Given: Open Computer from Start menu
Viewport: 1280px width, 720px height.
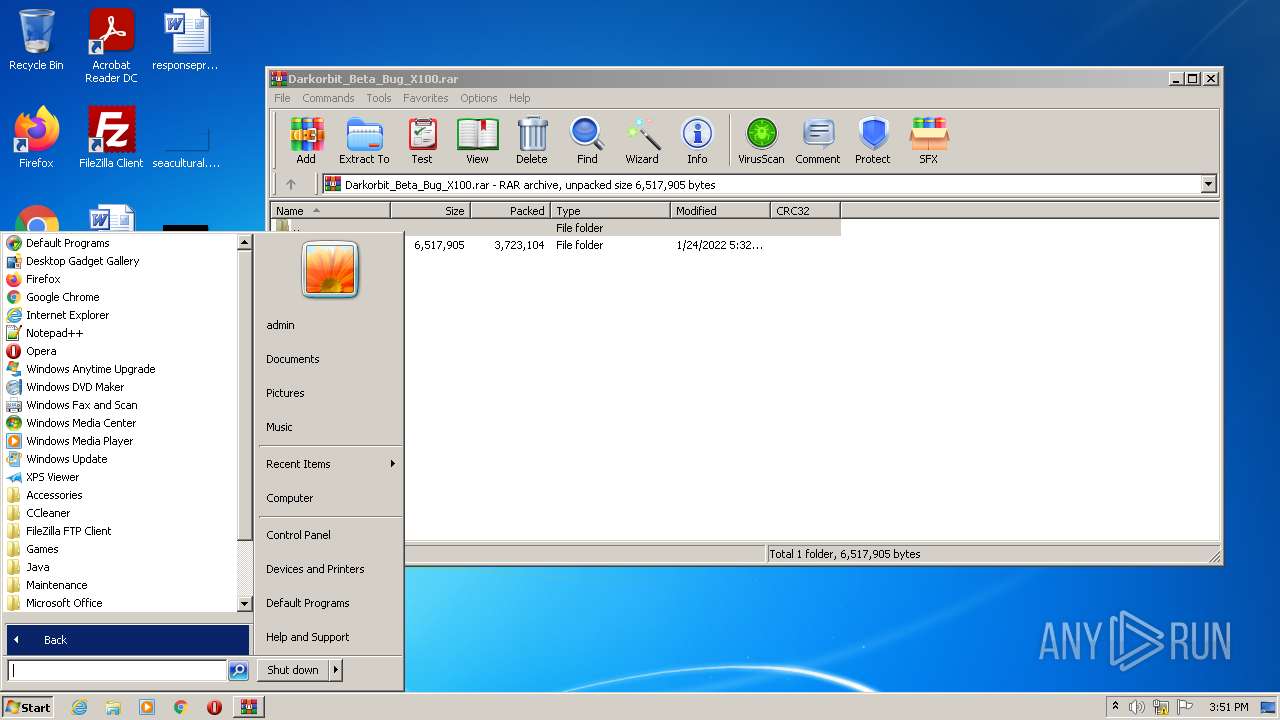Looking at the screenshot, I should click(289, 498).
